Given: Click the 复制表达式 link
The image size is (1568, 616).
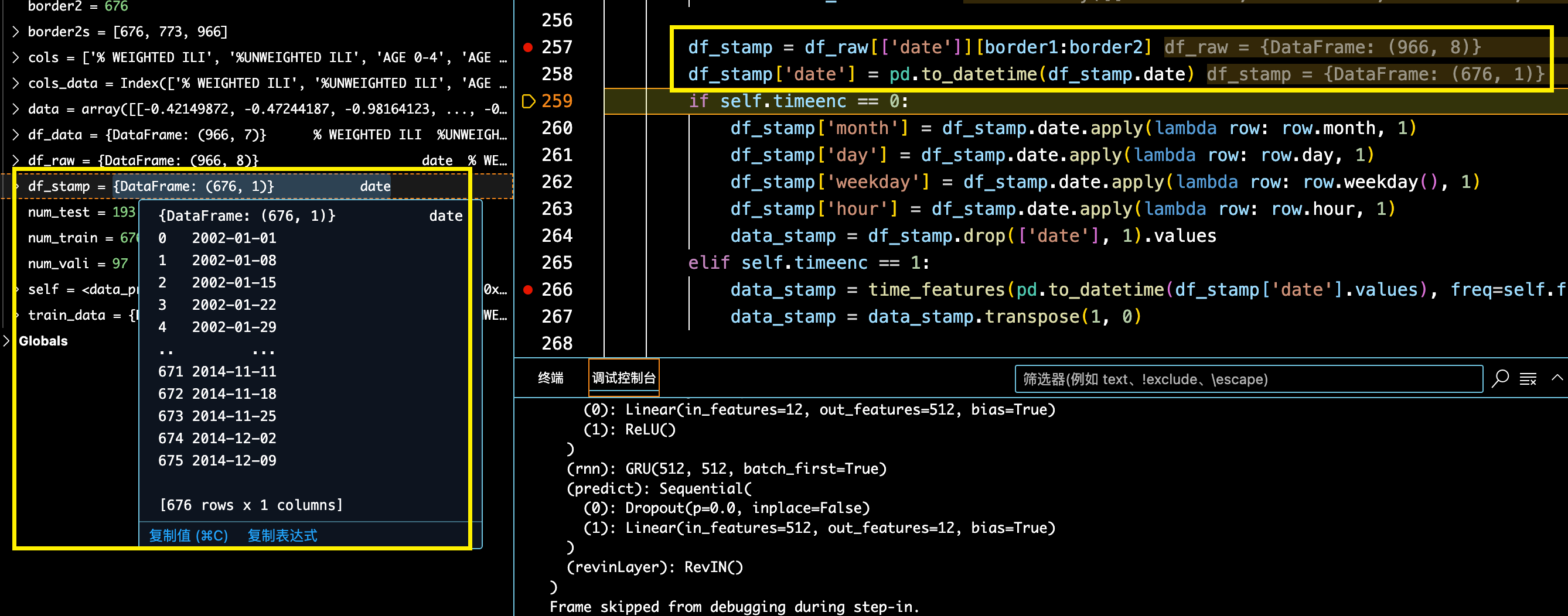Looking at the screenshot, I should point(282,535).
